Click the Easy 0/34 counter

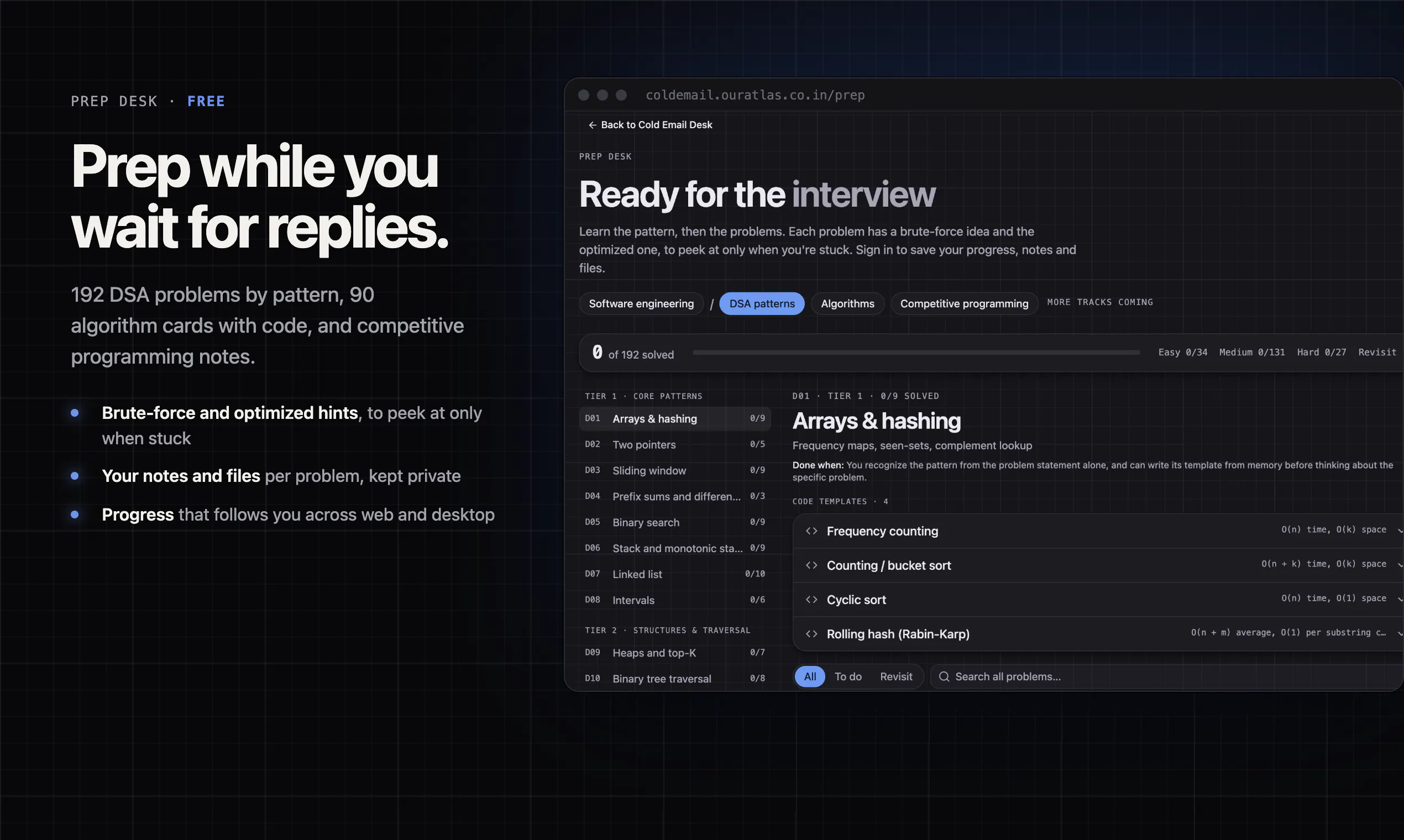(1183, 352)
